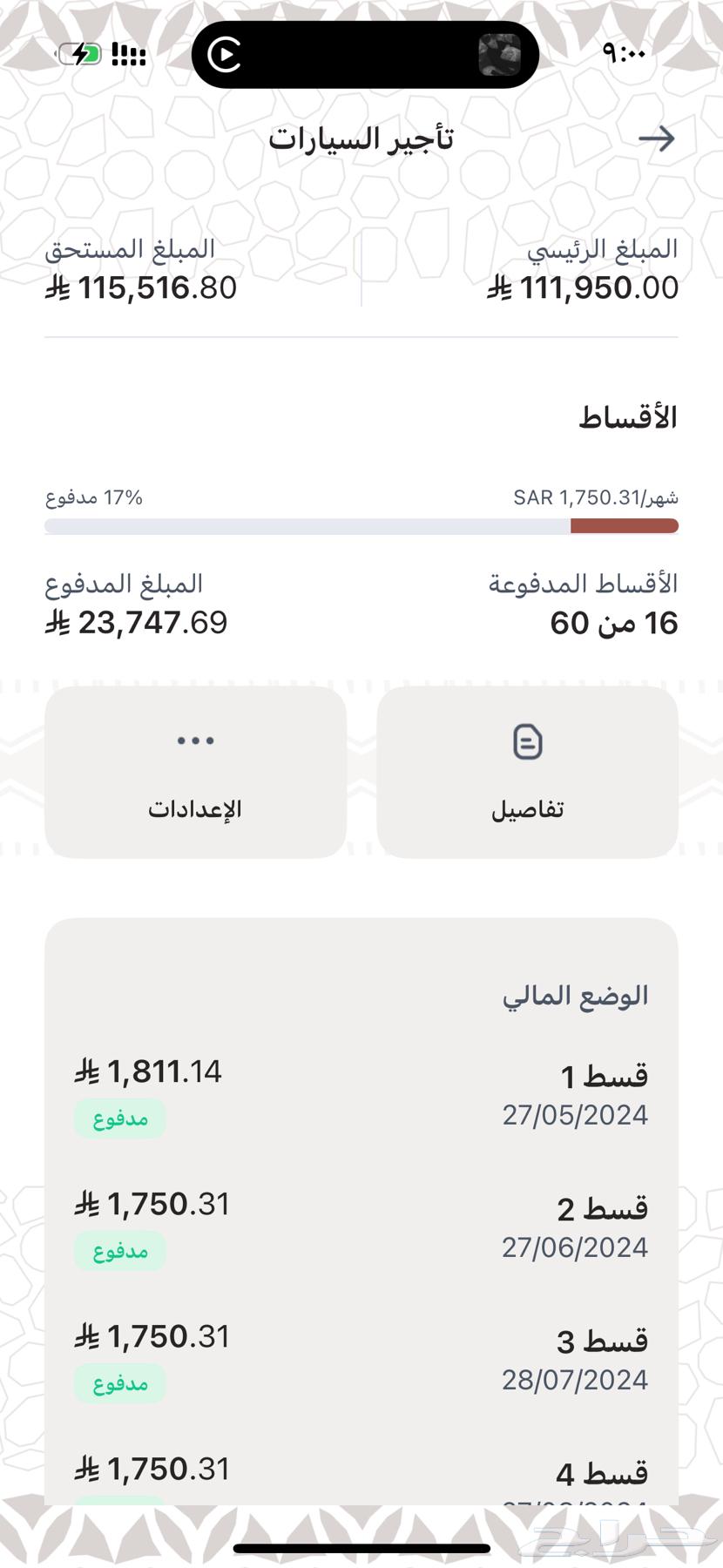723x1568 pixels.
Task: Tap the الوضع المالي section header
Action: click(x=575, y=996)
